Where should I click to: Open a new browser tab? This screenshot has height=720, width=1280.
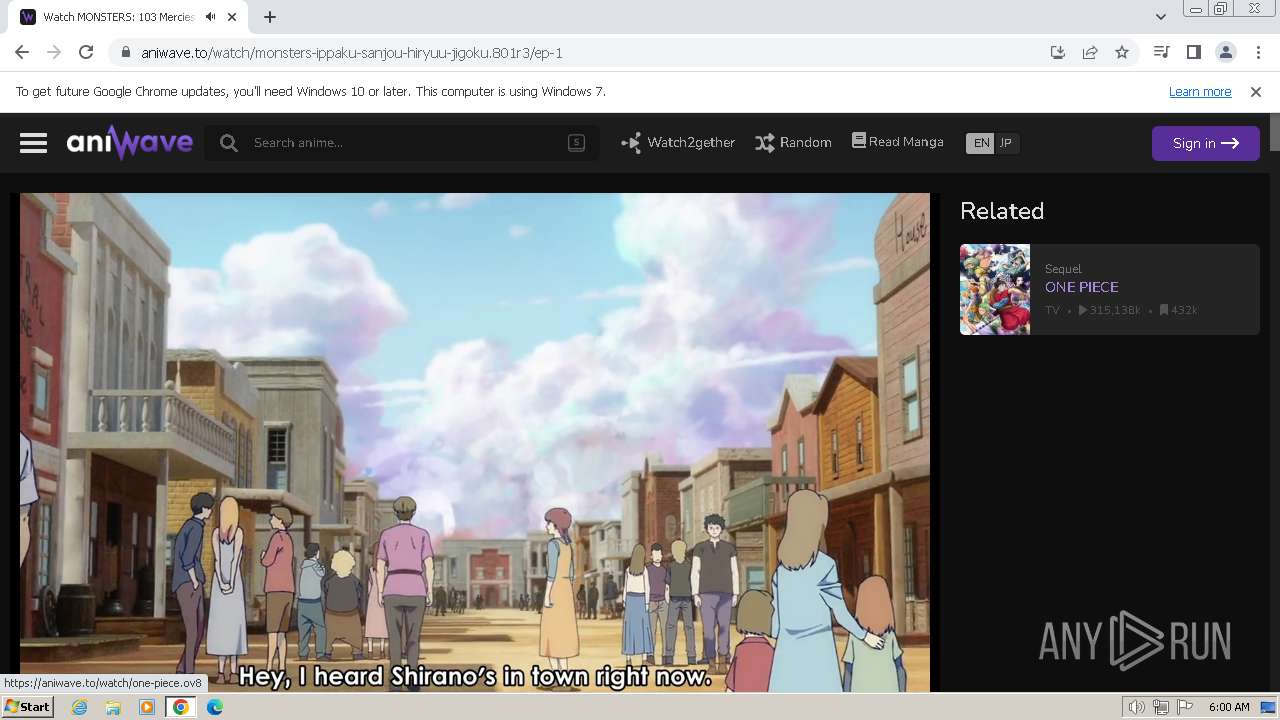270,17
